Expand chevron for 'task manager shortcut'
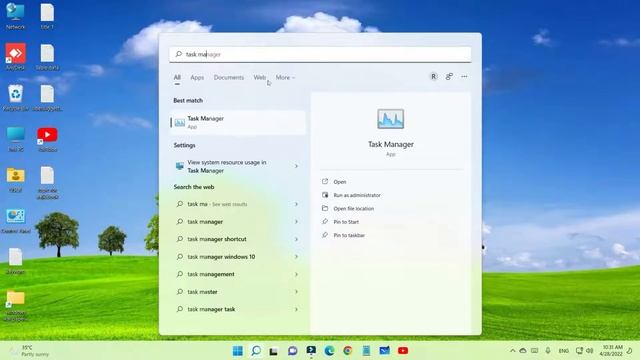Viewport: 640px width, 360px height. [296, 239]
